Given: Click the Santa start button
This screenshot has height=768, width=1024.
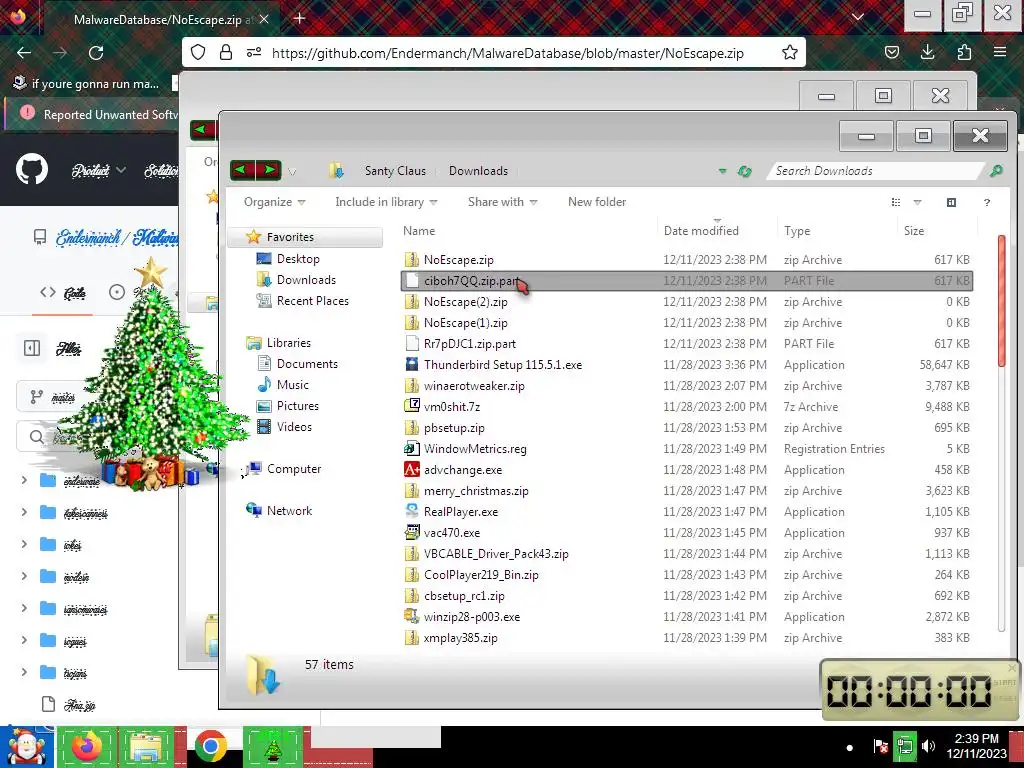Looking at the screenshot, I should pyautogui.click(x=27, y=747).
